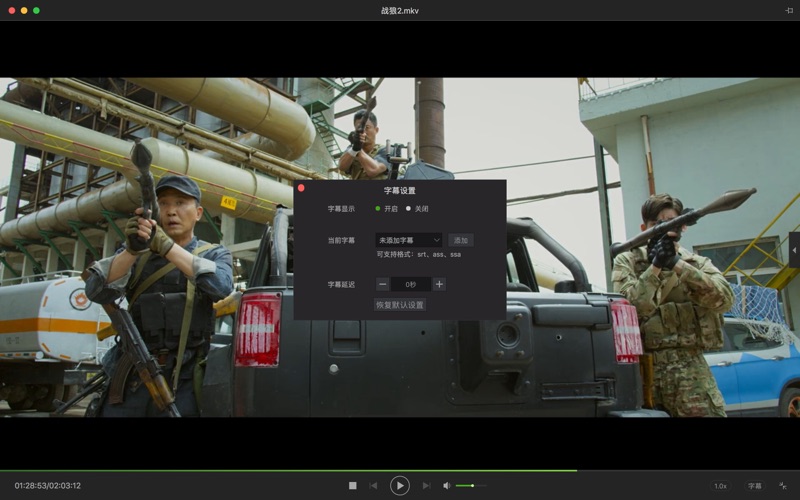Click the 战狼2.mkv window title
The height and width of the screenshot is (500, 800).
pos(399,11)
